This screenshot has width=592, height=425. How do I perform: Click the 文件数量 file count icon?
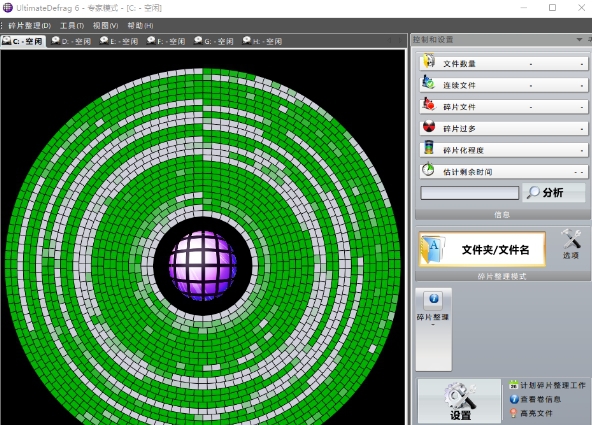429,61
